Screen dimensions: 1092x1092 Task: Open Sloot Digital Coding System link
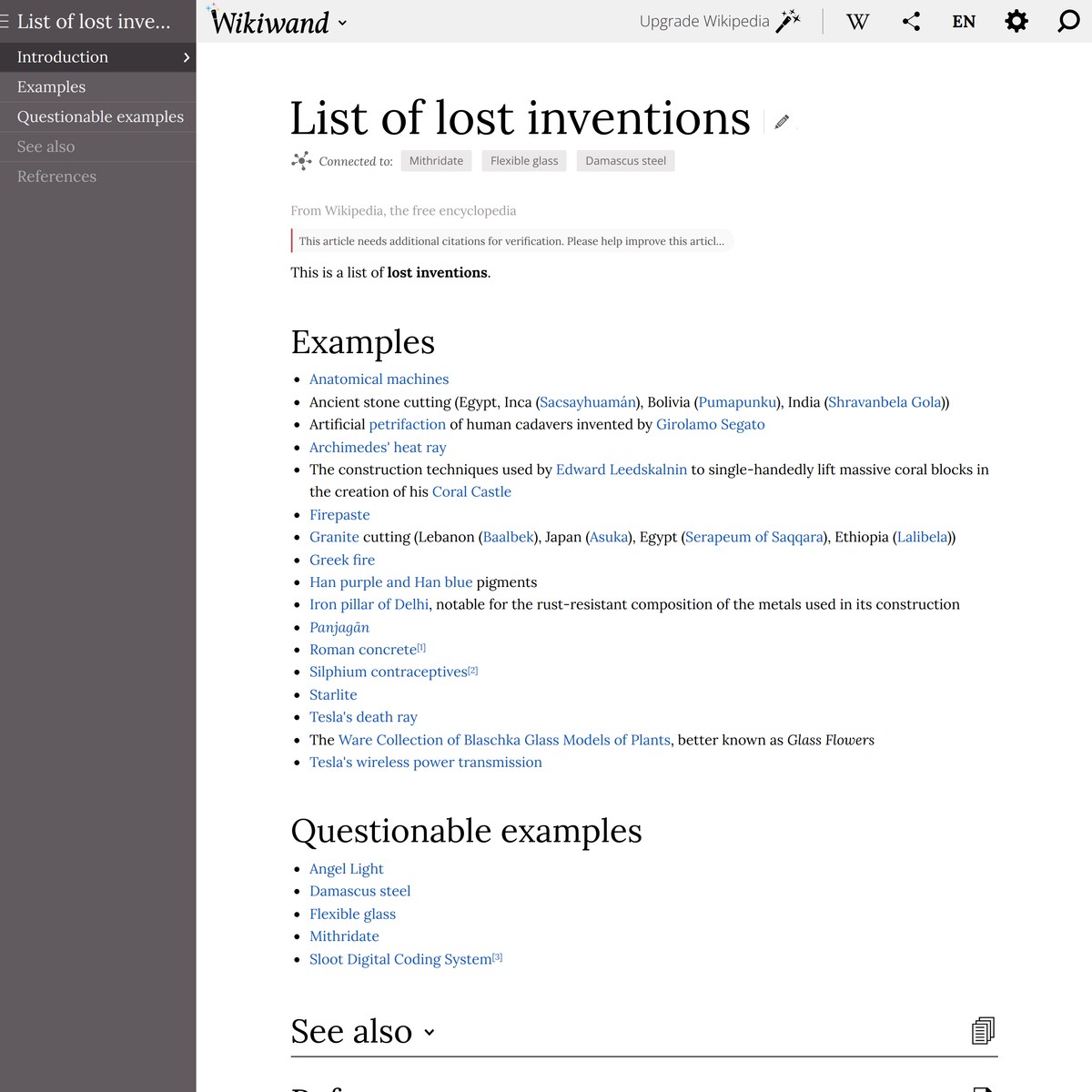pos(400,959)
